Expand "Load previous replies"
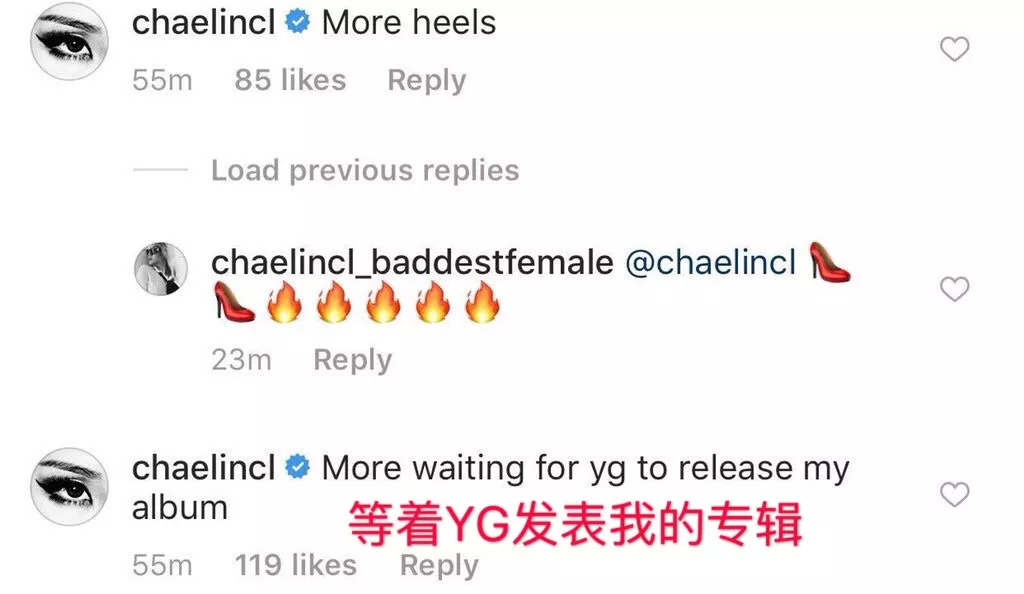1024x594 pixels. pyautogui.click(x=365, y=170)
